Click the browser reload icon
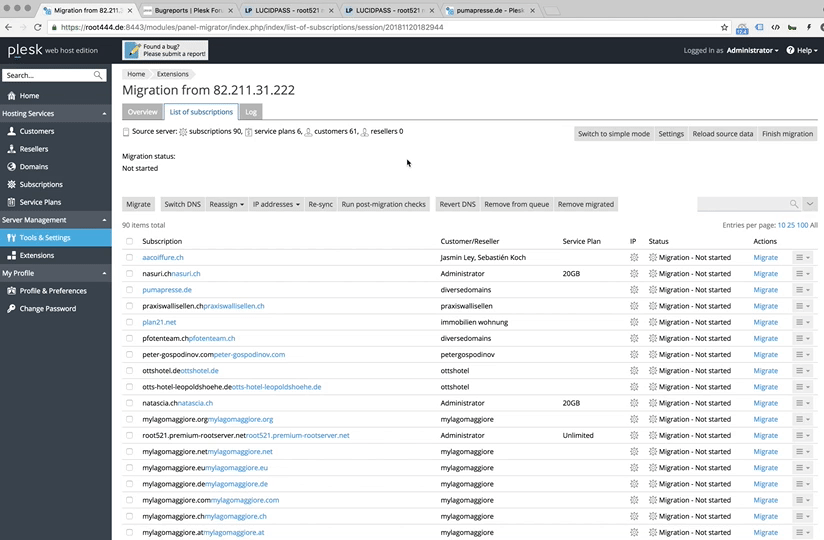The image size is (824, 540). tap(37, 27)
